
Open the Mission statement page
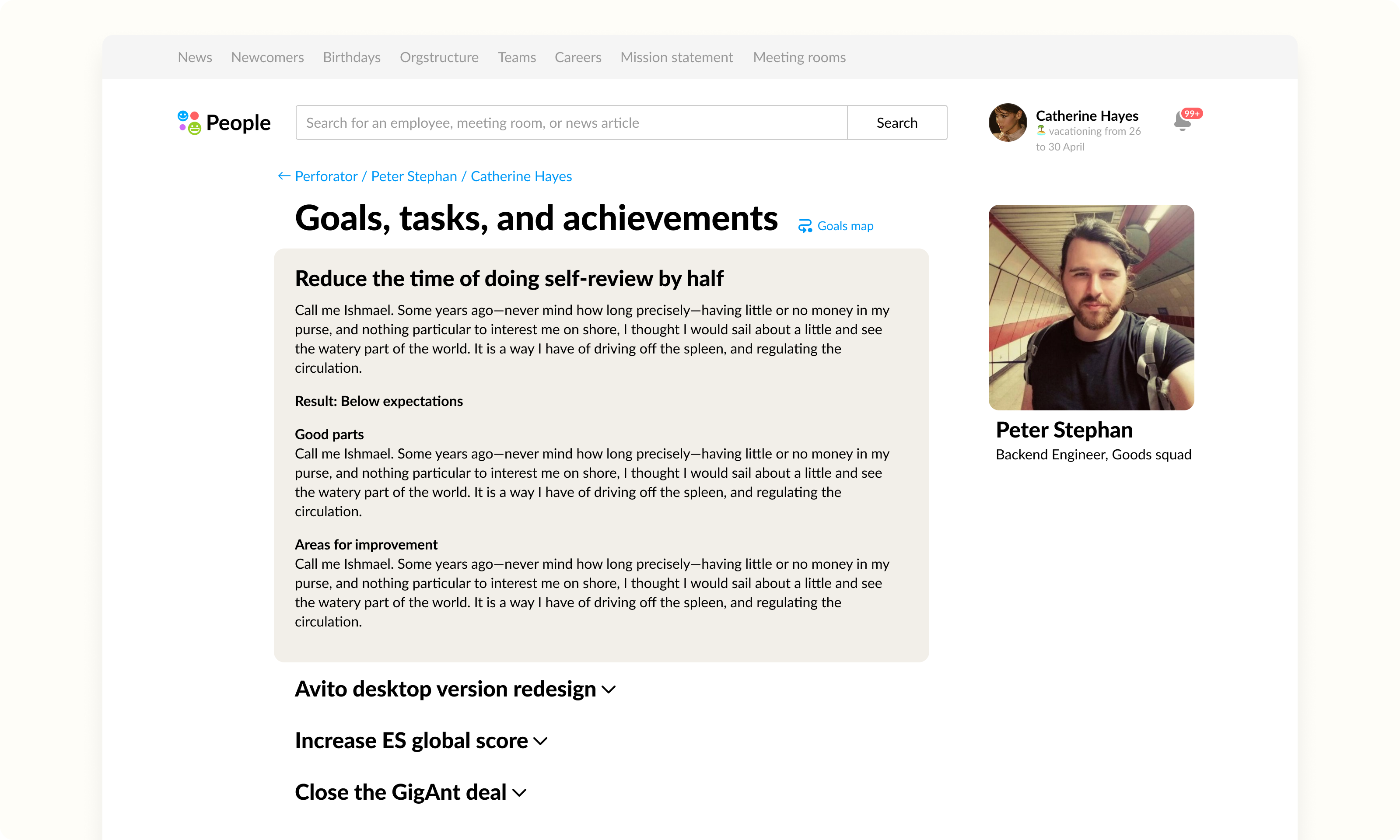[676, 56]
